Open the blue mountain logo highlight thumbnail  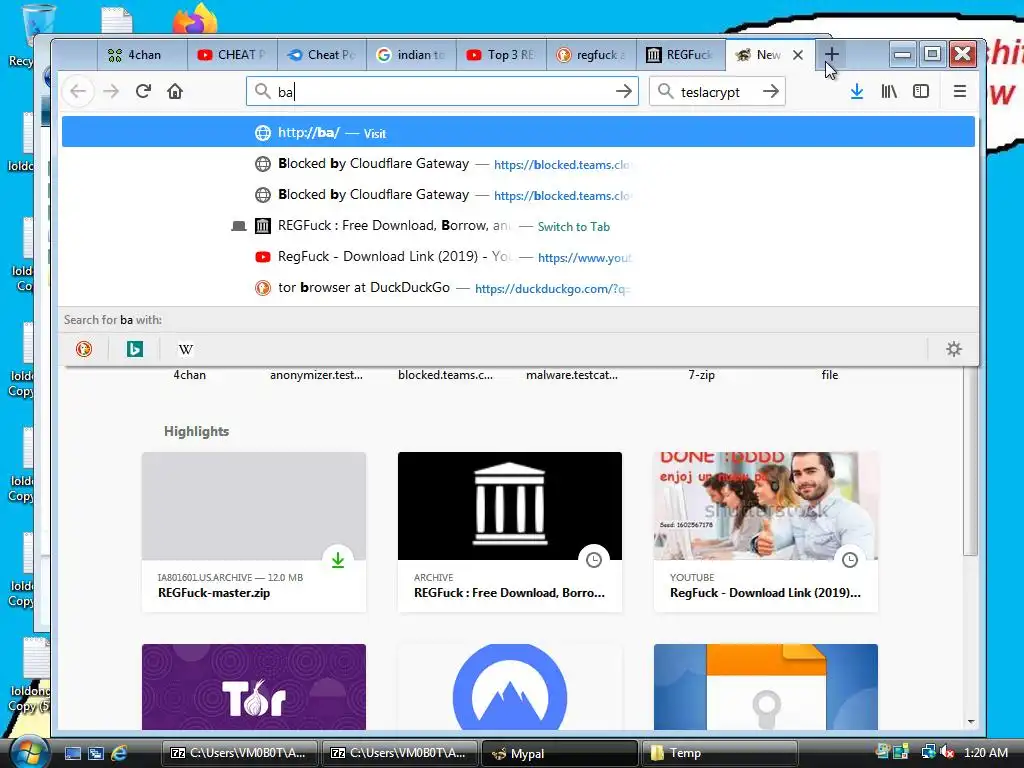(509, 687)
